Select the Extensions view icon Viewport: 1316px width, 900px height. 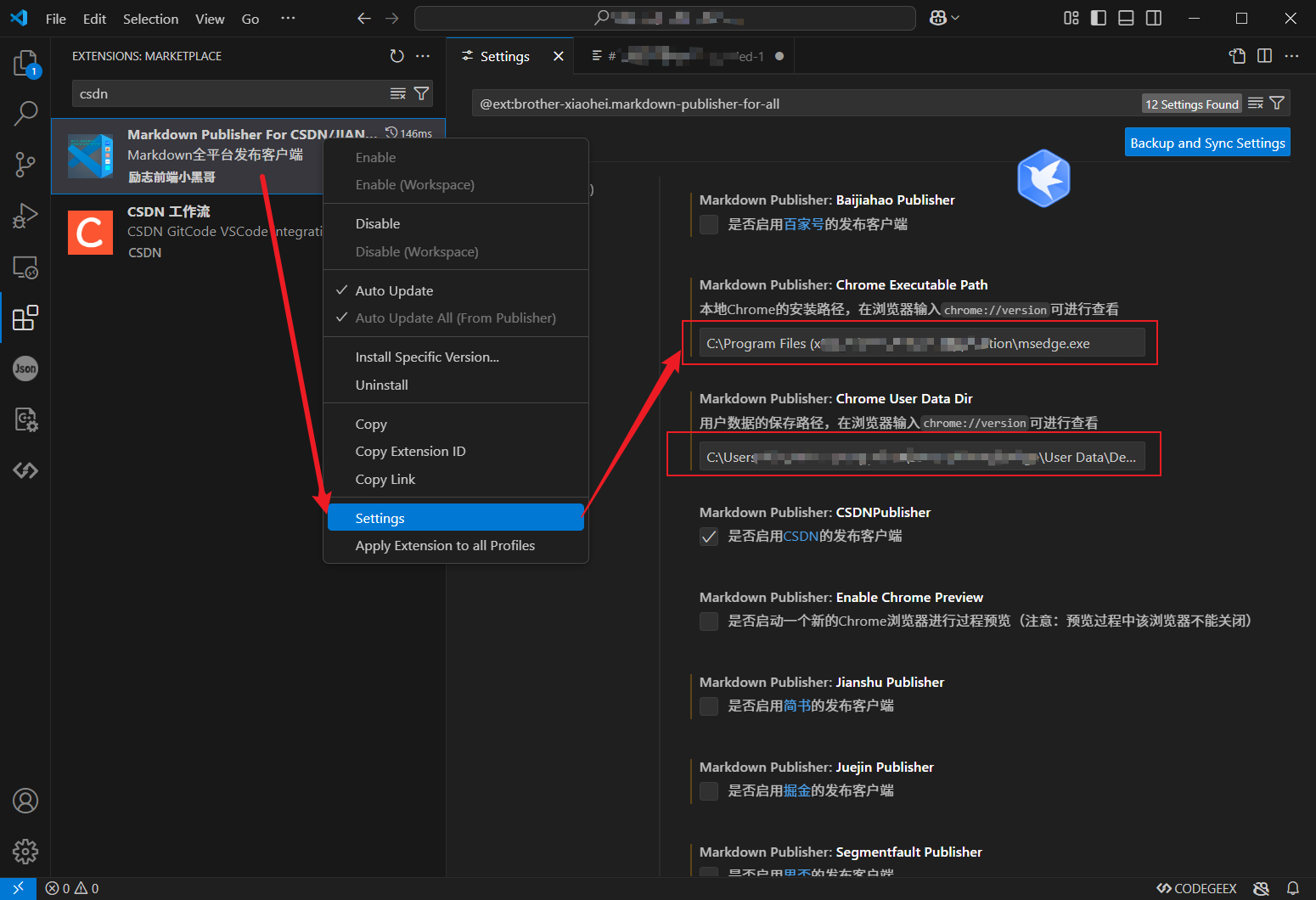(25, 318)
